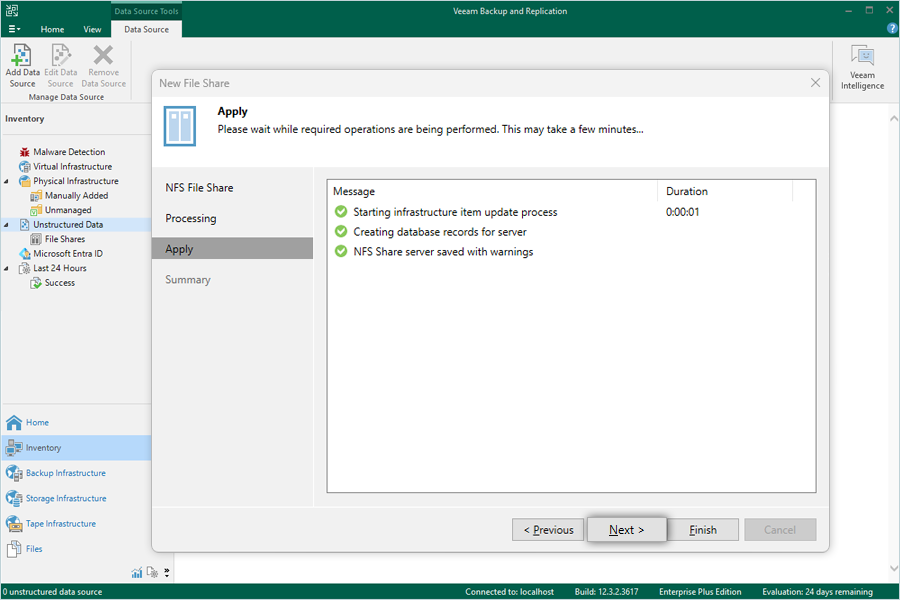
Task: Collapse the Last 24 Hours tree node
Action: [x=6, y=269]
